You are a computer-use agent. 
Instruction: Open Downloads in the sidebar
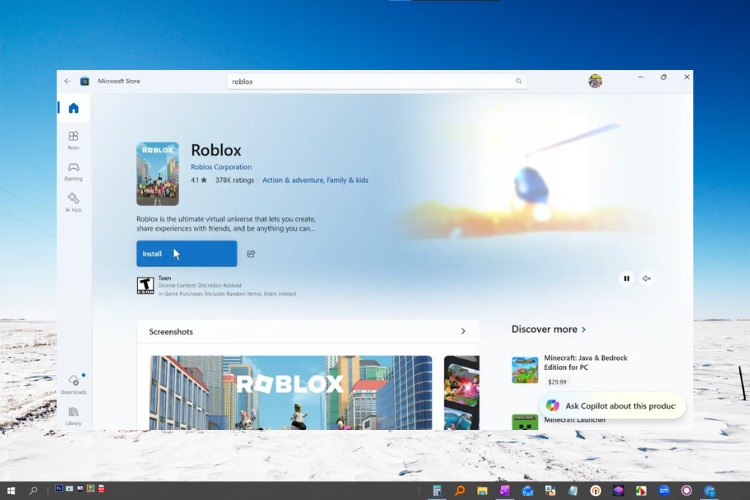point(73,385)
